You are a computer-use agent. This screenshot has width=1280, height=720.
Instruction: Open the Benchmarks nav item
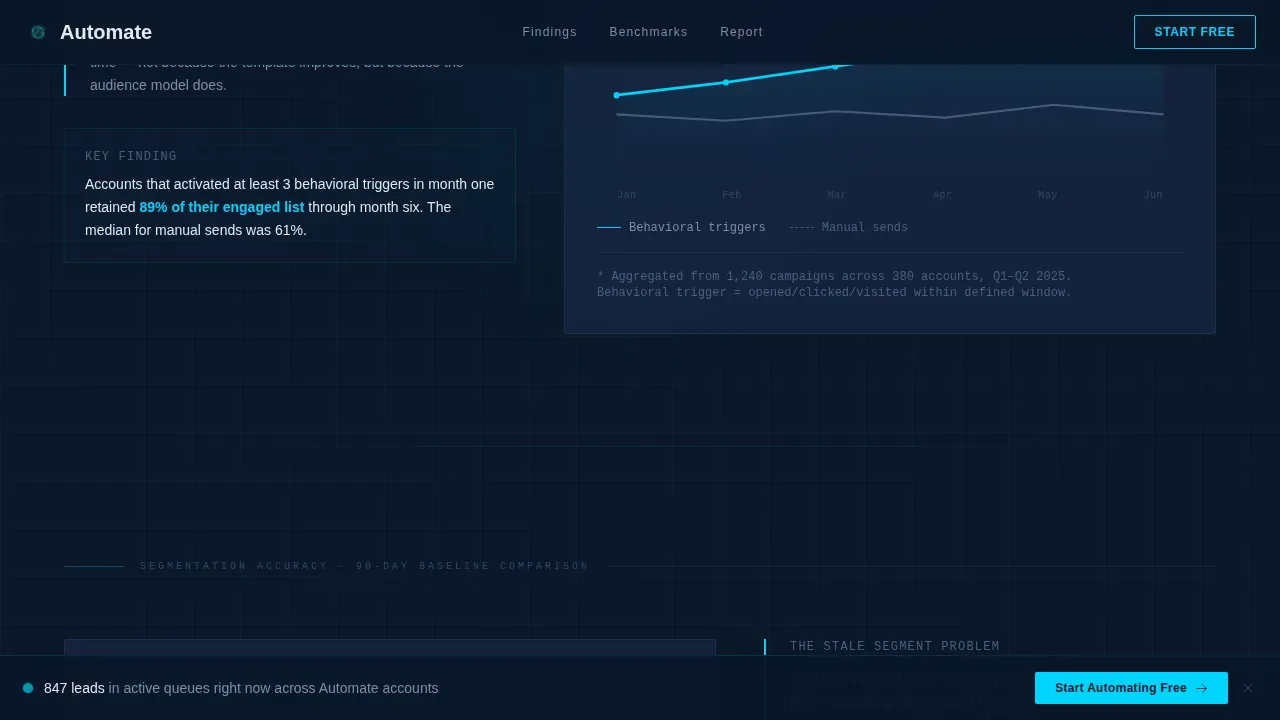(x=648, y=32)
